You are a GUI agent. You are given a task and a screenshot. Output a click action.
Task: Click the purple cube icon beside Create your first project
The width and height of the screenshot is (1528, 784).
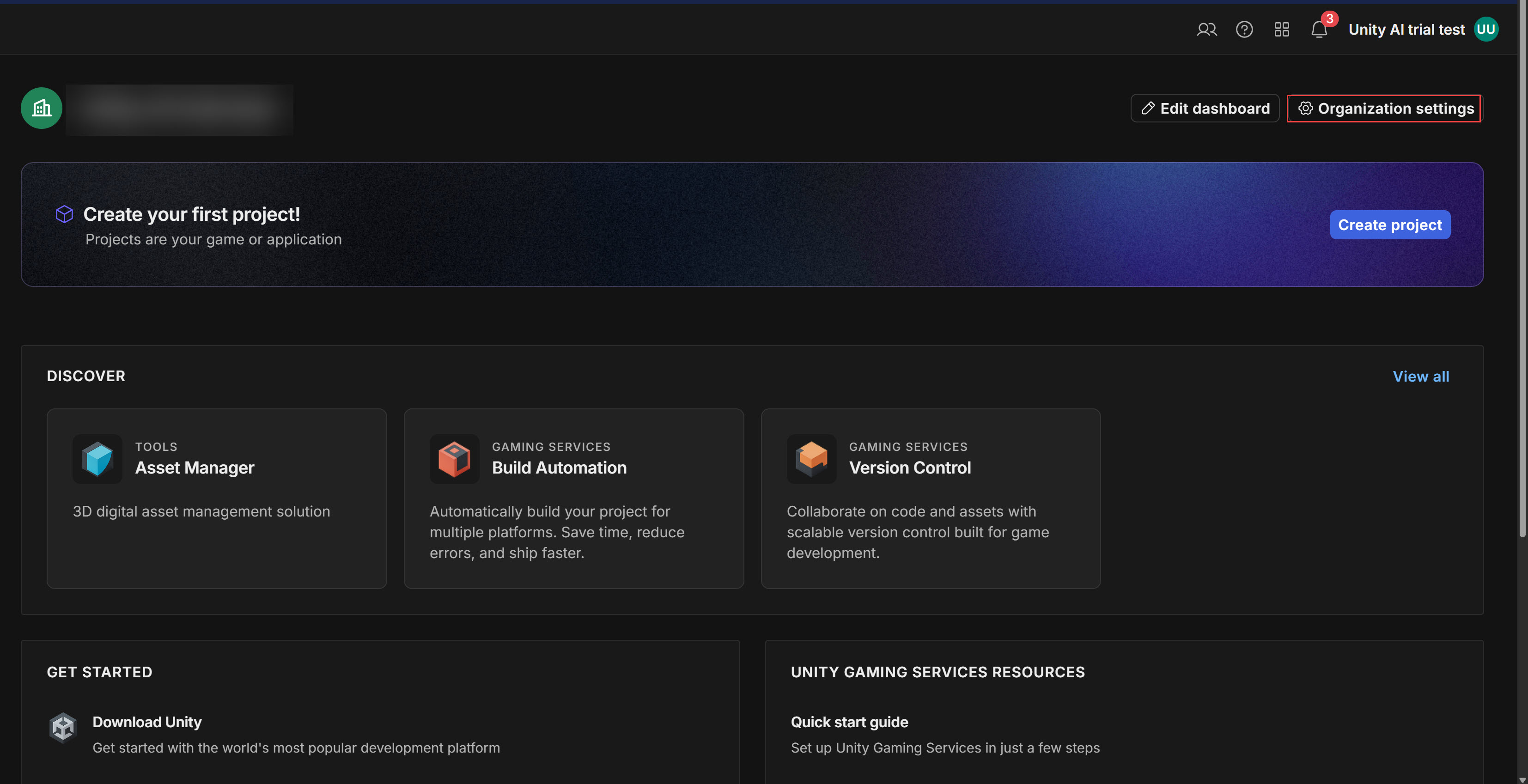pos(64,214)
